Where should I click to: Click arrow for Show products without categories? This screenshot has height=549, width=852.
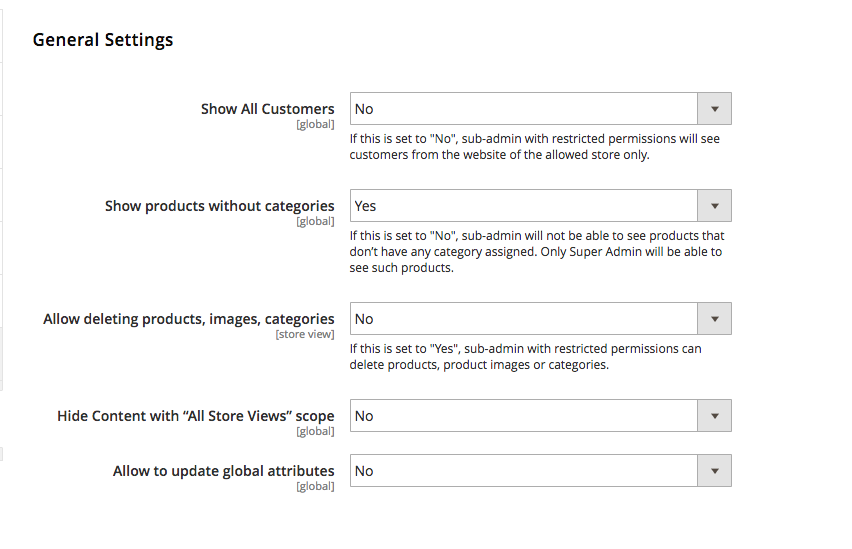point(714,206)
